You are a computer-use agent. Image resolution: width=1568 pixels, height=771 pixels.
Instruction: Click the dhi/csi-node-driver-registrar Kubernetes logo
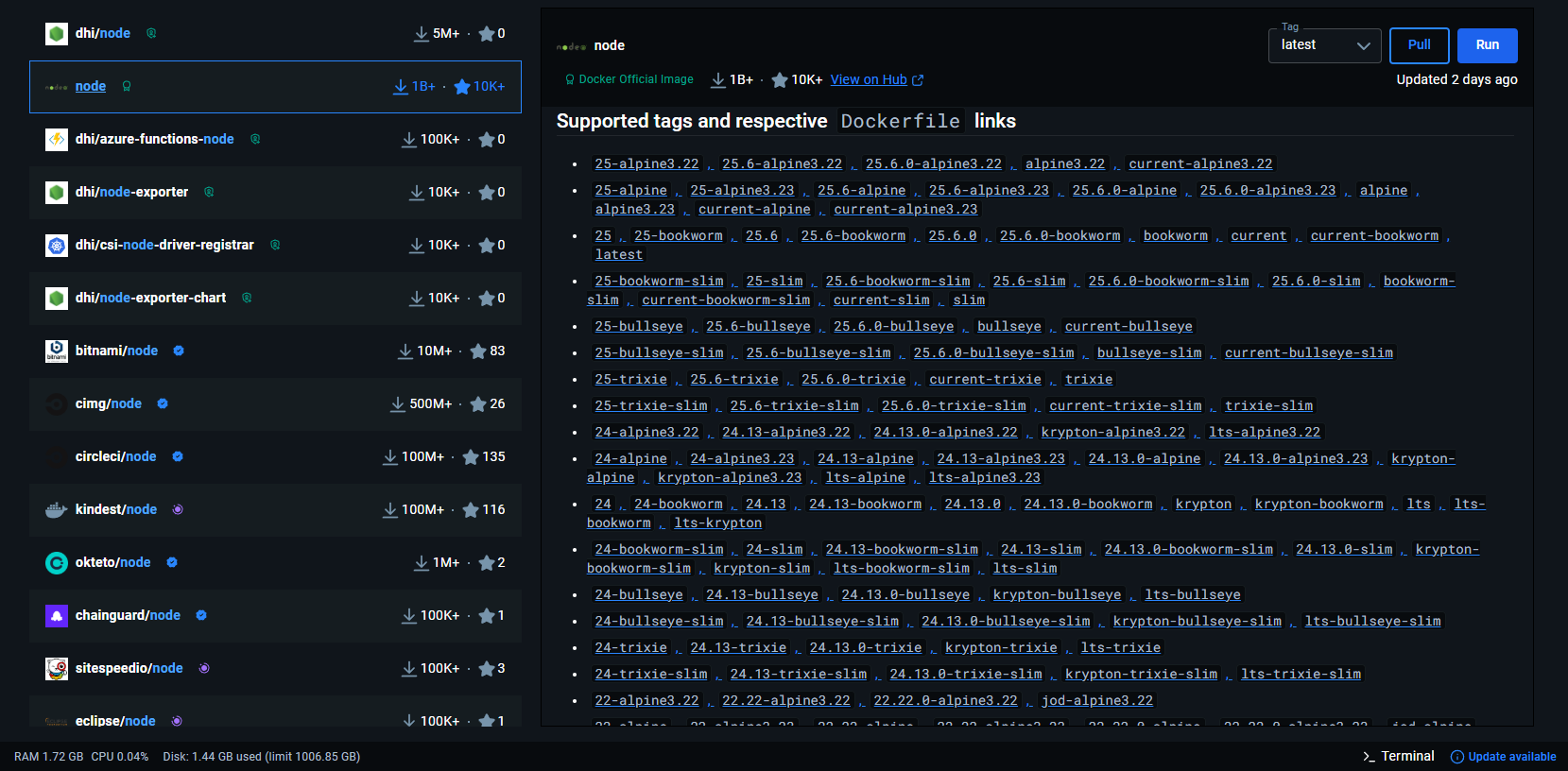(x=57, y=246)
